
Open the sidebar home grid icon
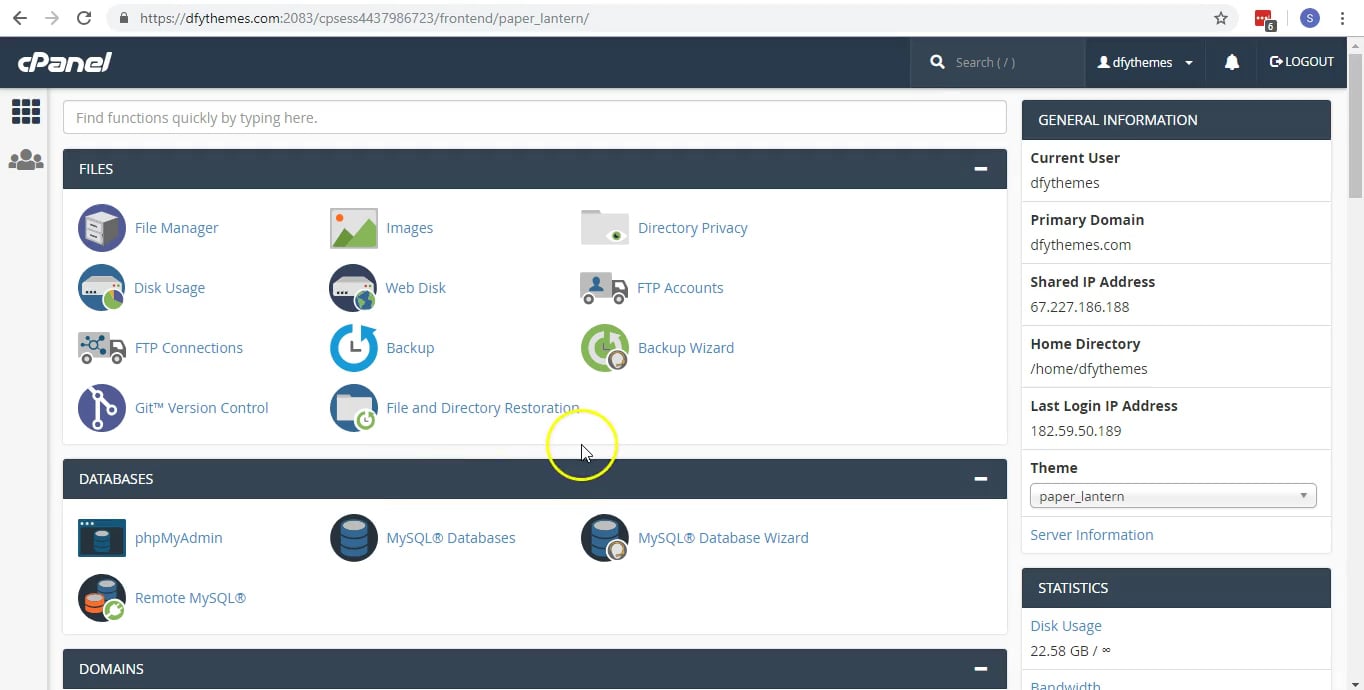click(x=26, y=111)
